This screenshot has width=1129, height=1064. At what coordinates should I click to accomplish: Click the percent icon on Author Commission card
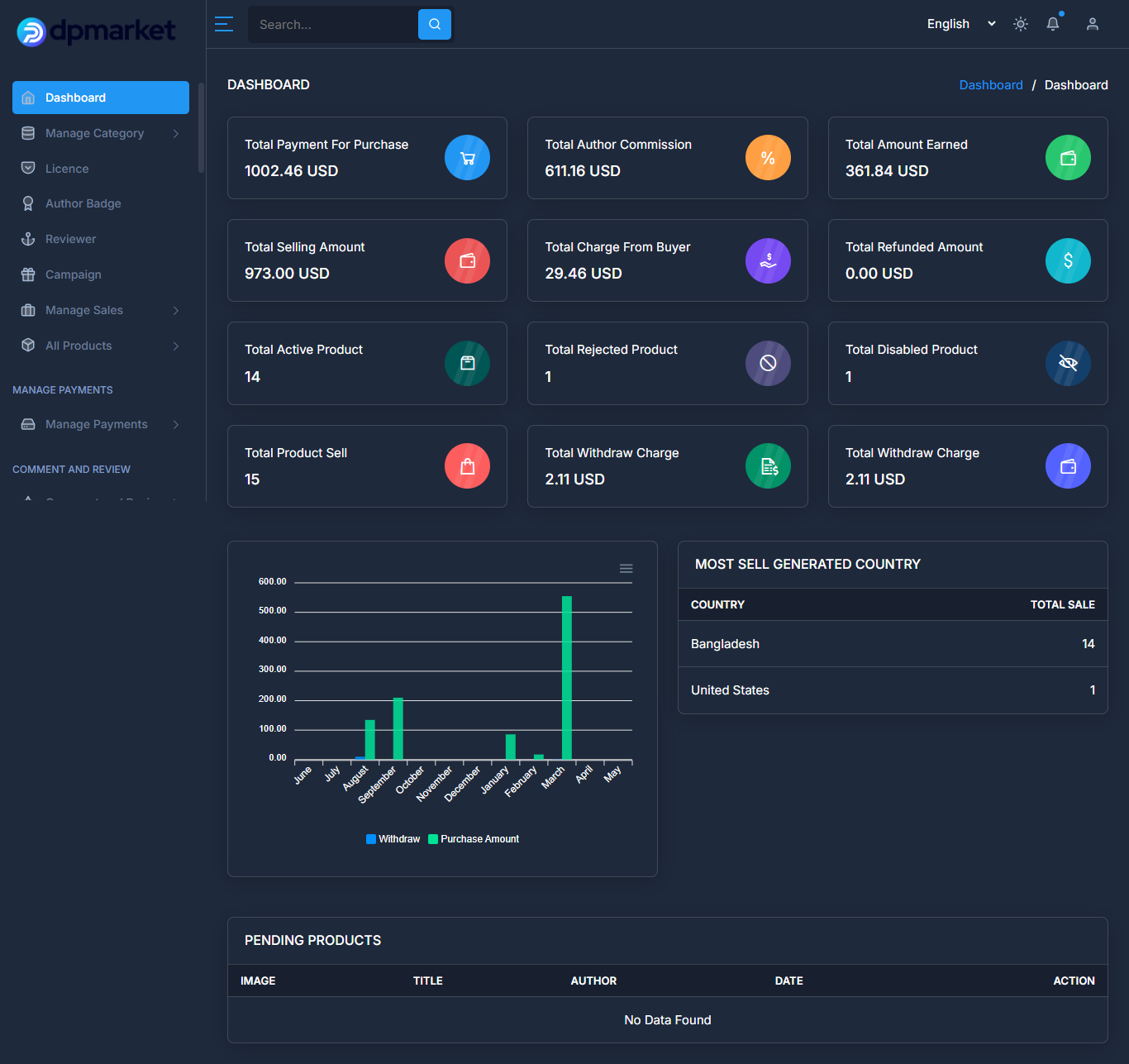click(768, 158)
